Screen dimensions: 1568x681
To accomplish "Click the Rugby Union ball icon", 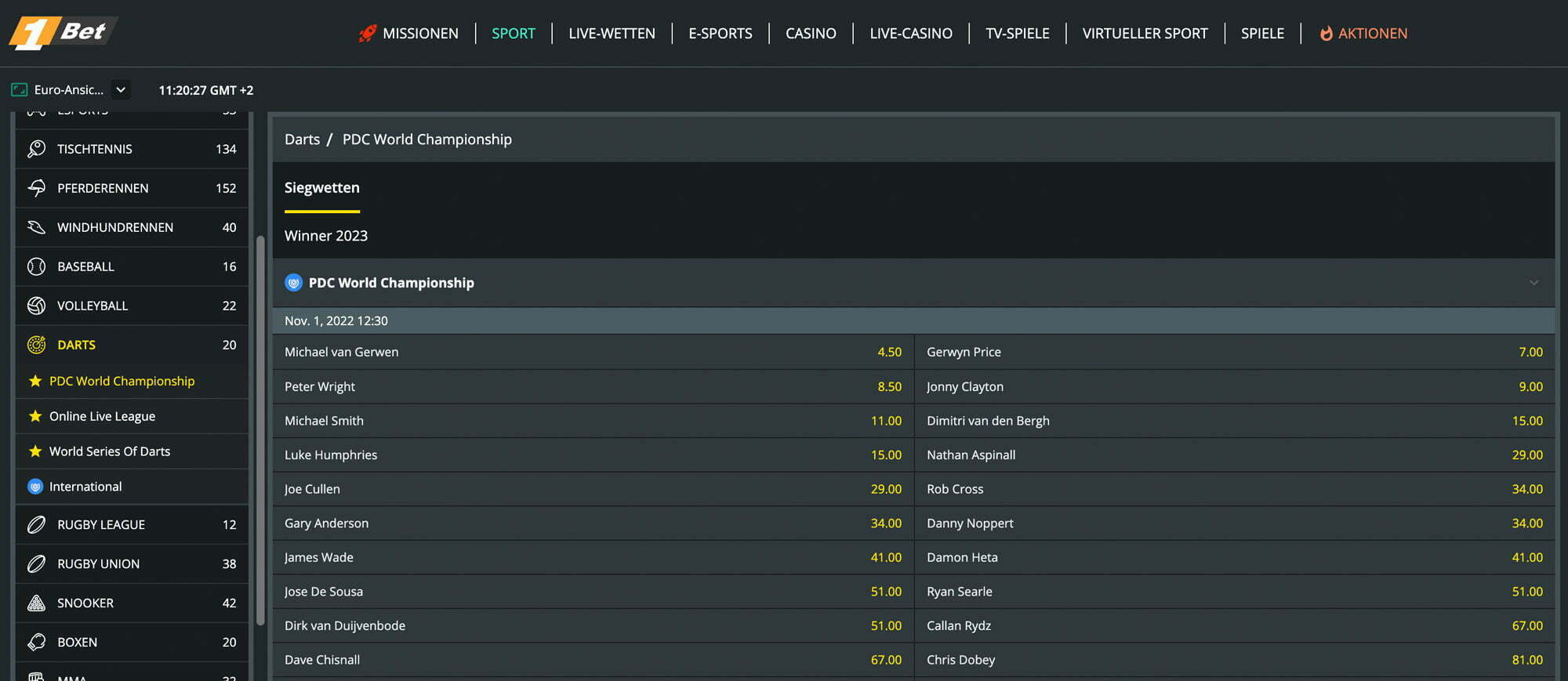I will (36, 563).
